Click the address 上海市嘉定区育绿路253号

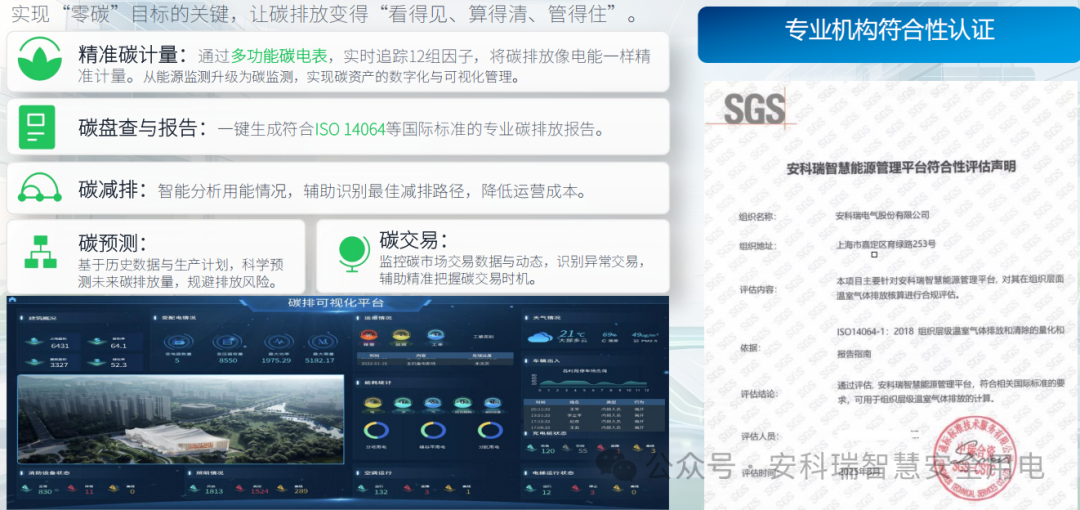tap(885, 244)
